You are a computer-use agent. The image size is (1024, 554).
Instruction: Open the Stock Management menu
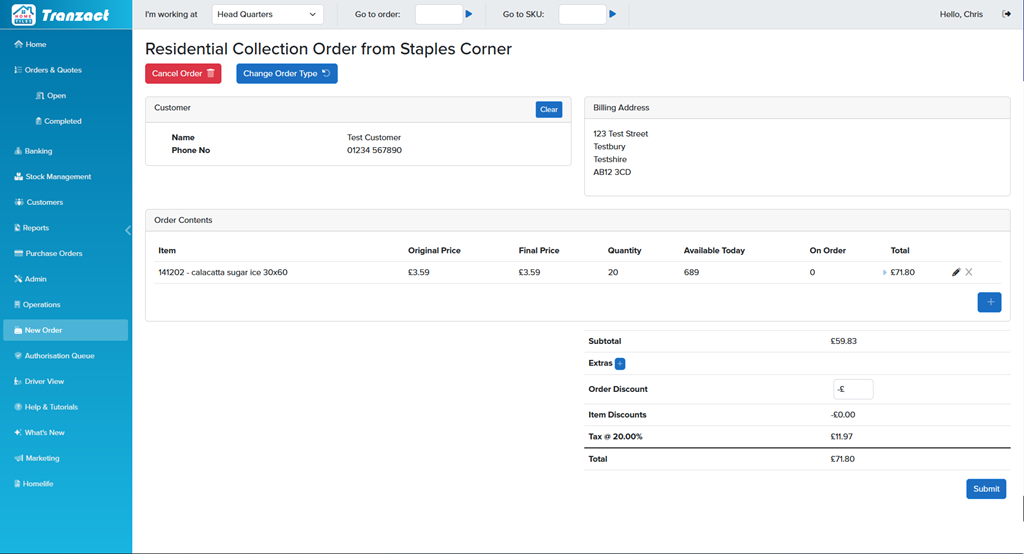[x=58, y=177]
